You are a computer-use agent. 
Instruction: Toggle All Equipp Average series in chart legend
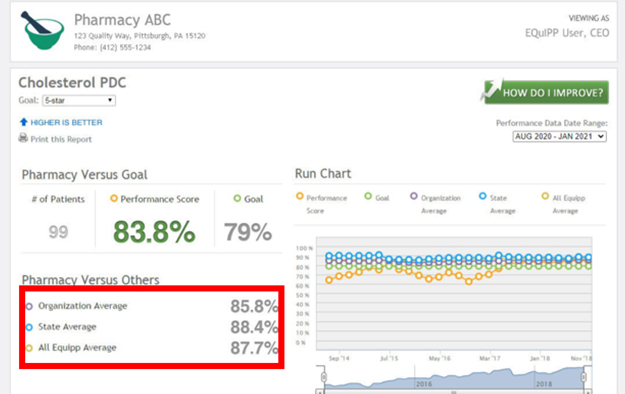[564, 204]
